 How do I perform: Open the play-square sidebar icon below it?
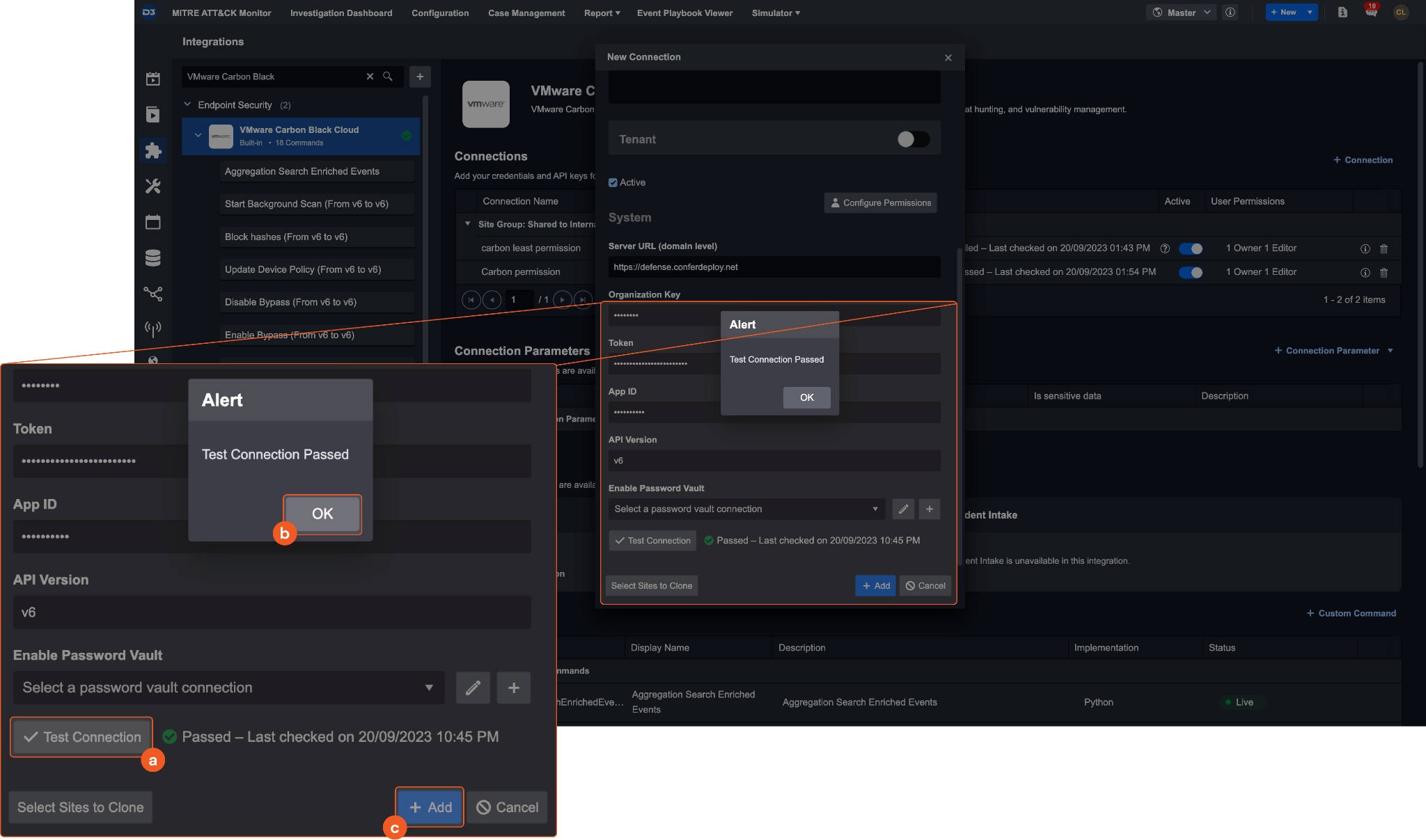tap(153, 115)
